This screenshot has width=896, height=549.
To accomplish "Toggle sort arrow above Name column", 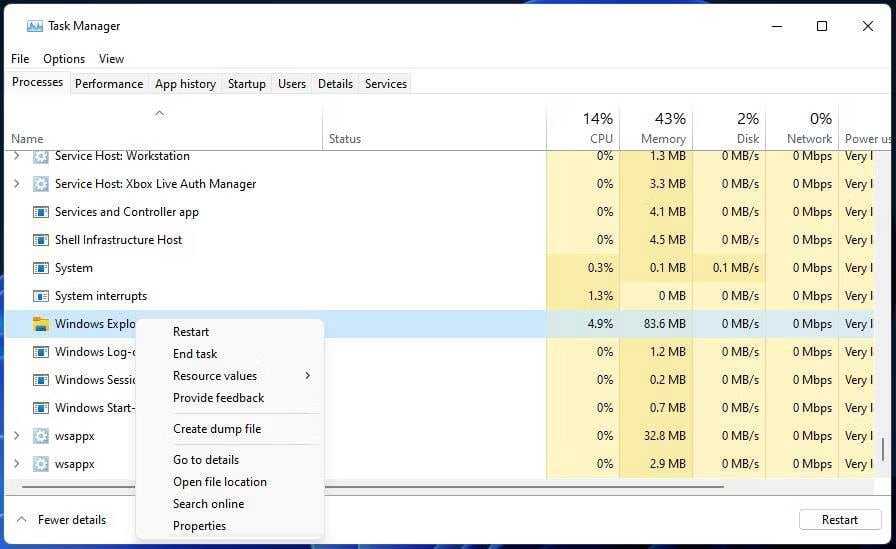I will coord(159,113).
